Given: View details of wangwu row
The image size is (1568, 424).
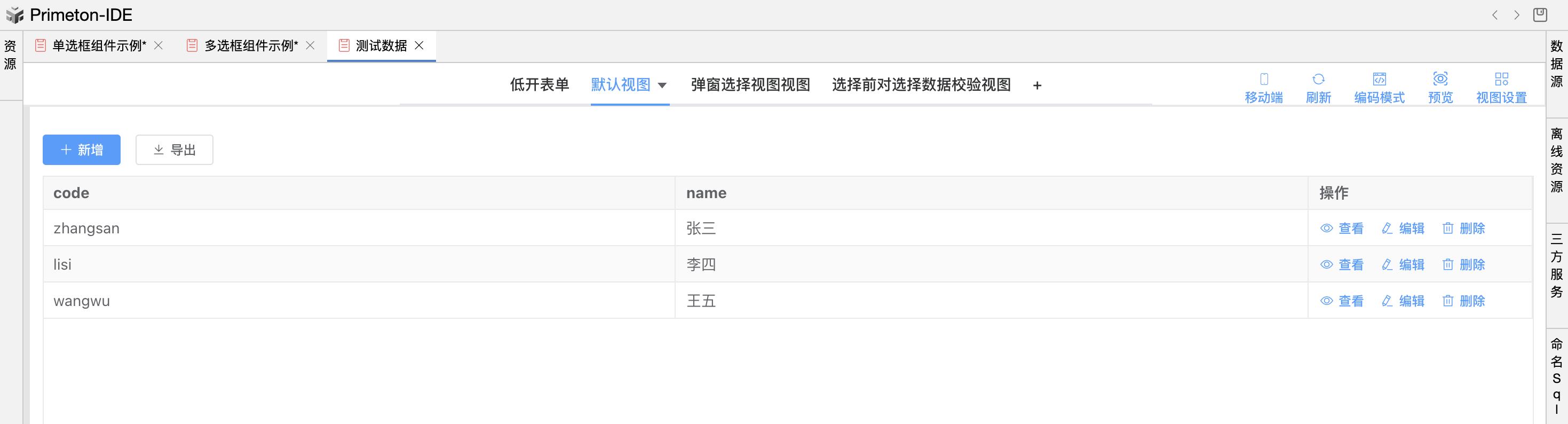Looking at the screenshot, I should point(1342,301).
